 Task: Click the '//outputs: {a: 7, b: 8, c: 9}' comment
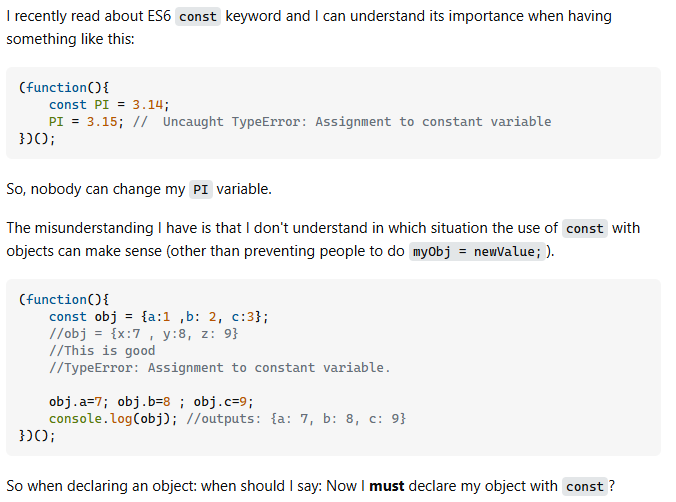click(x=296, y=418)
